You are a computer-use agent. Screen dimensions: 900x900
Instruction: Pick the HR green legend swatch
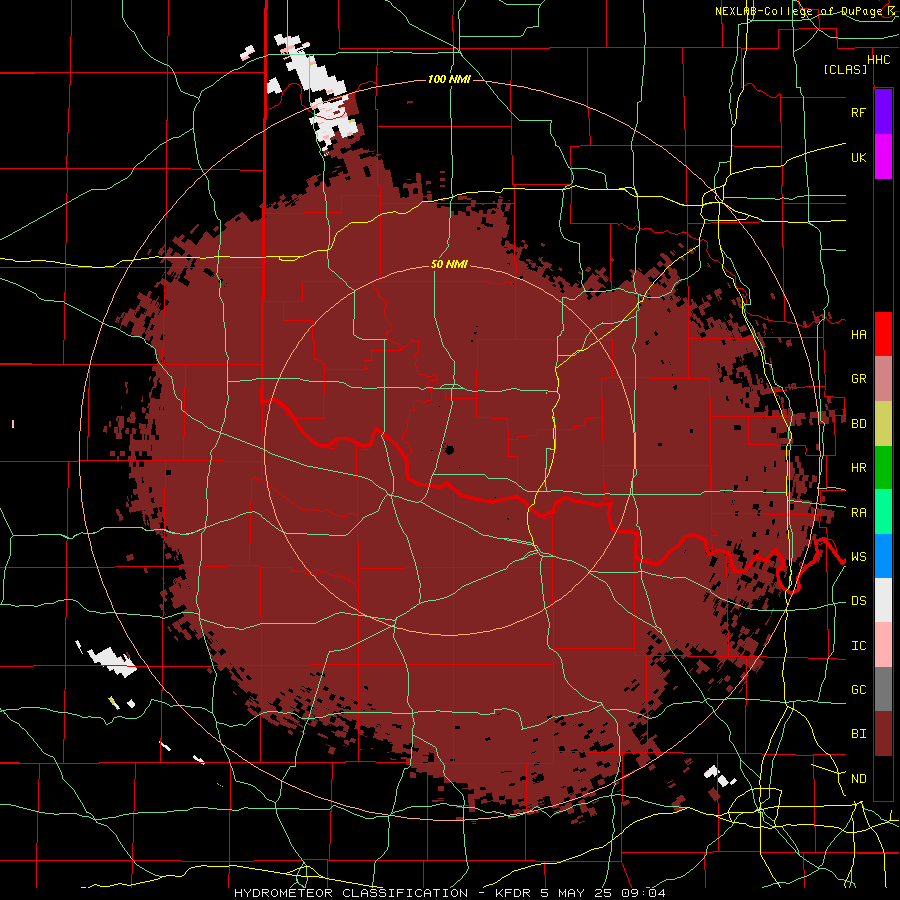(883, 467)
